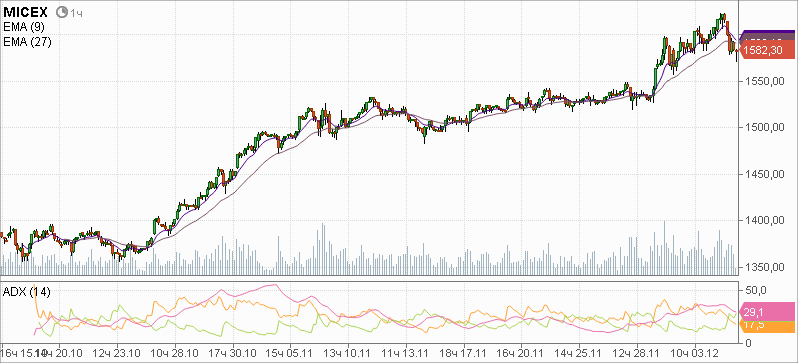Click the 13ч 10.11 date label
Screen dimensions: 798x363
[x=348, y=352]
